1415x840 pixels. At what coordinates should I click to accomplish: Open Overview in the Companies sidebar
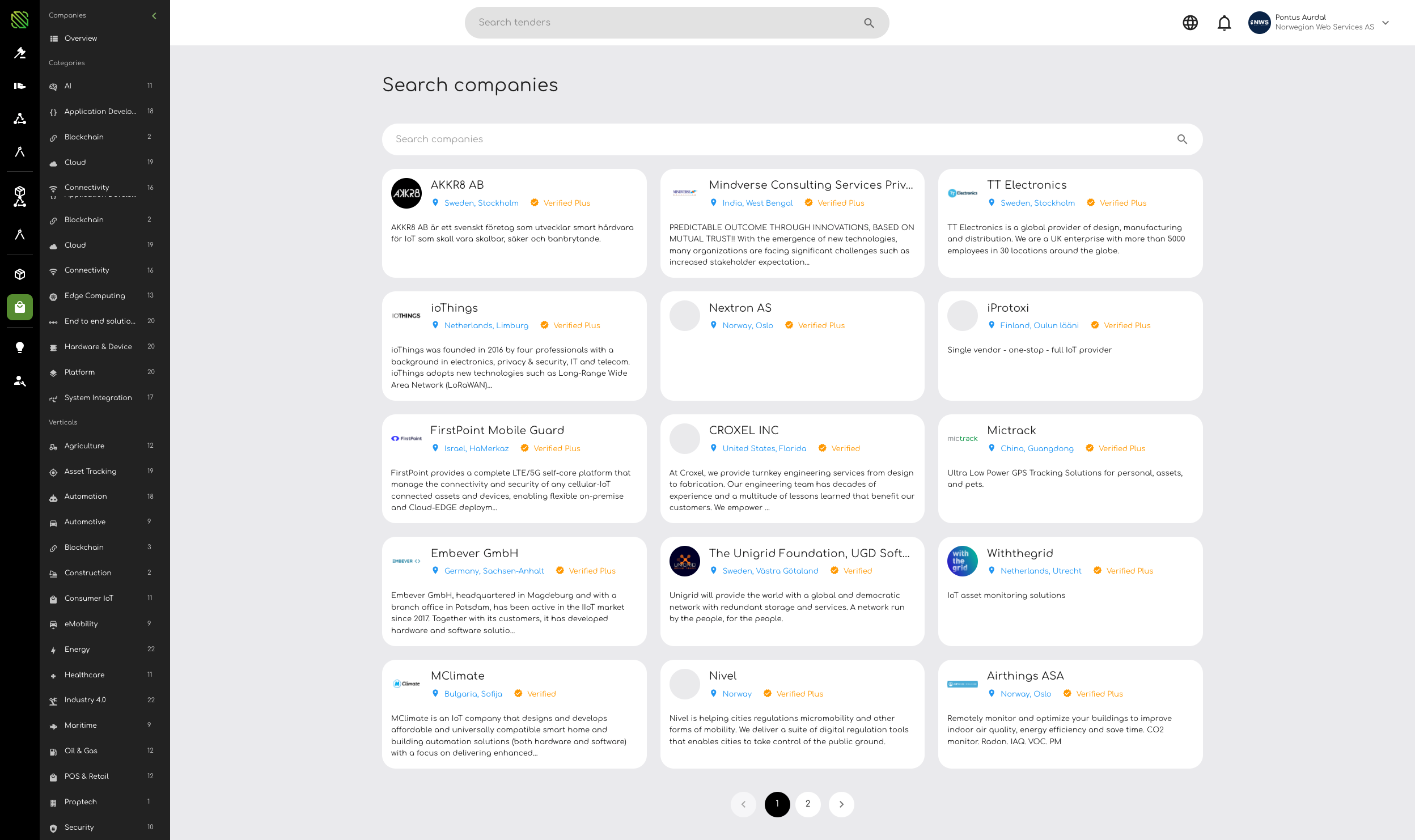coord(80,38)
